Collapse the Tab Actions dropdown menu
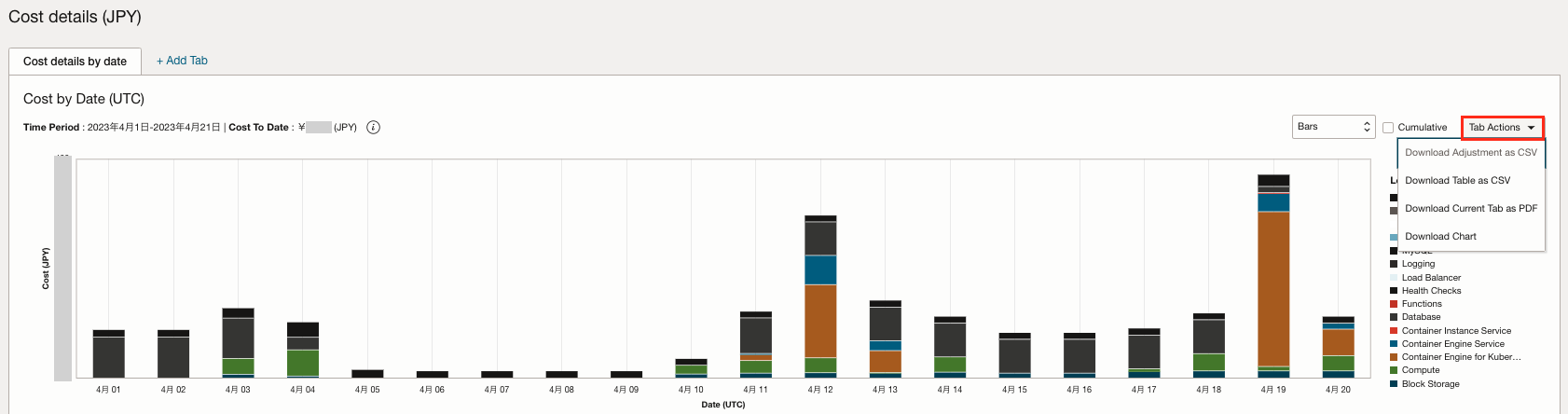1568x414 pixels. click(x=1502, y=128)
